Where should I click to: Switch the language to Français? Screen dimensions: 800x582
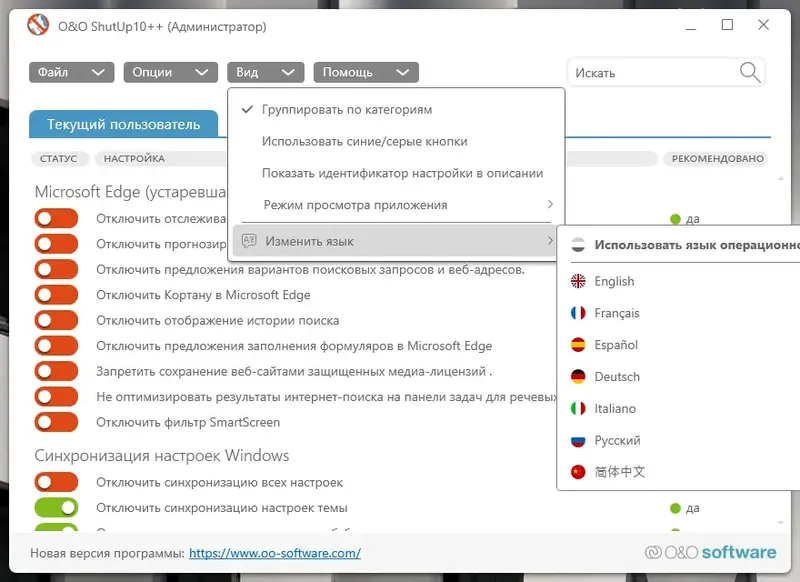pyautogui.click(x=617, y=313)
